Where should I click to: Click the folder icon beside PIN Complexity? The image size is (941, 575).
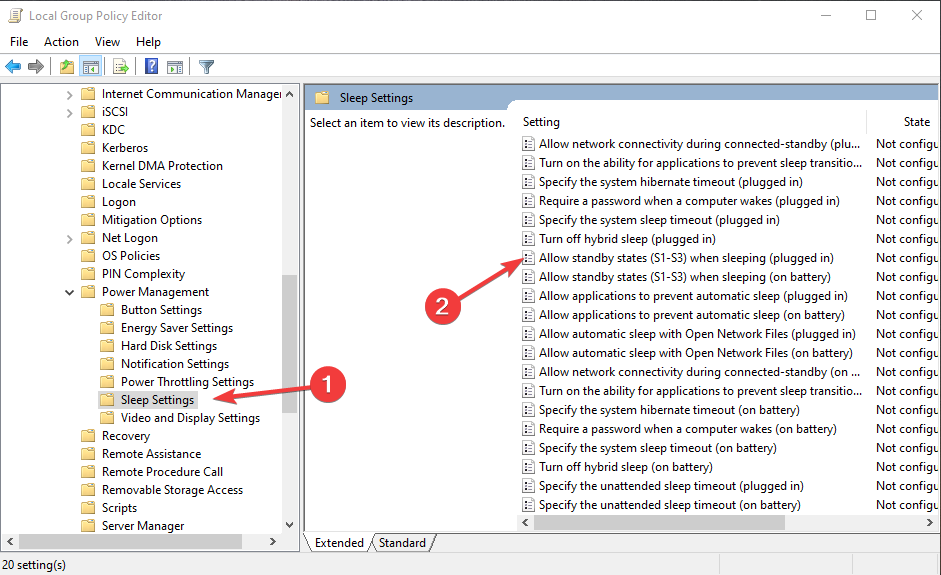tap(88, 274)
